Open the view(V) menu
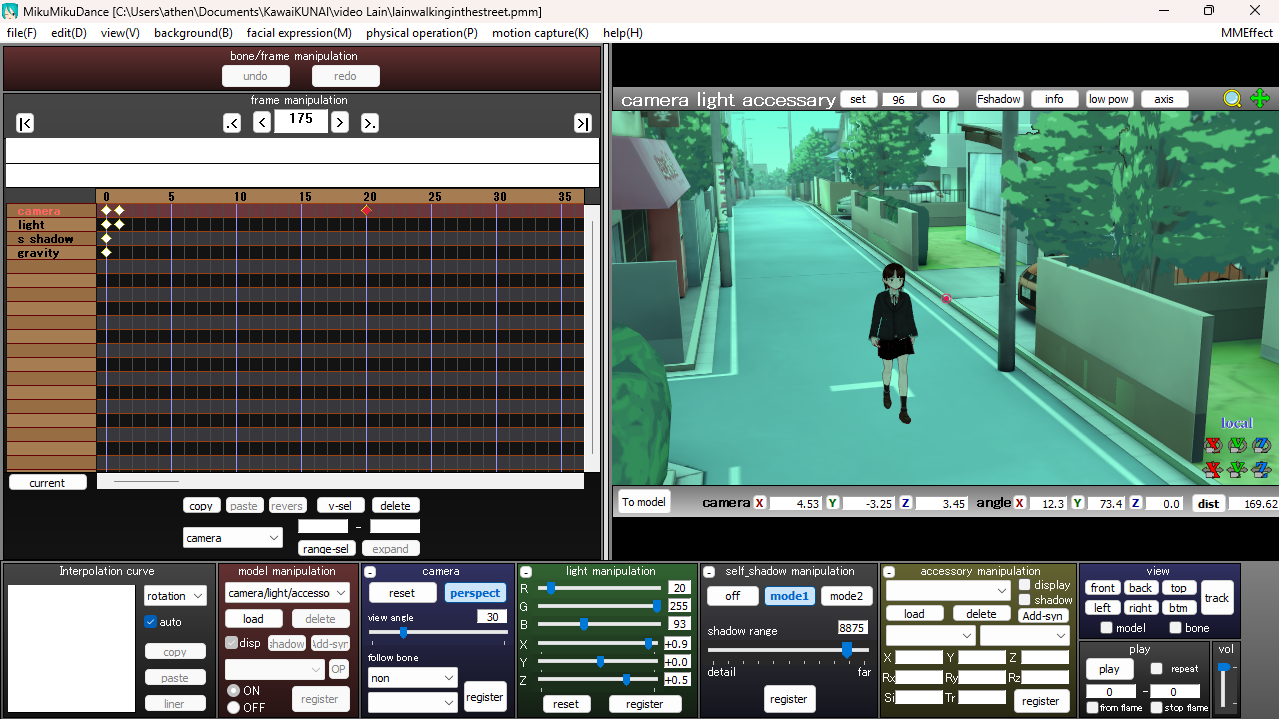 (120, 33)
